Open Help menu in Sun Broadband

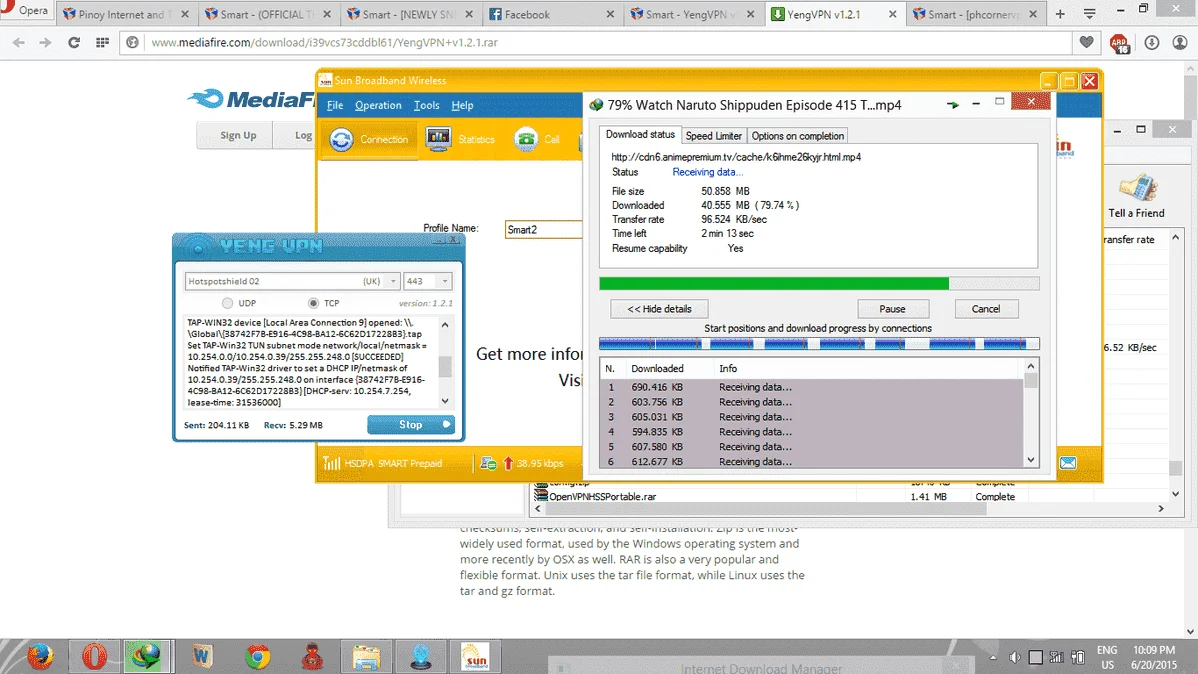(x=462, y=105)
